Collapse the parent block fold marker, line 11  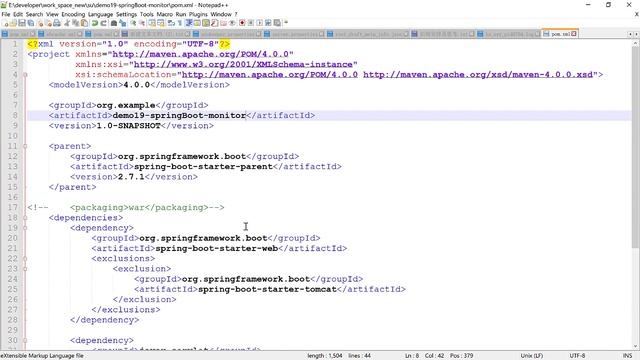pos(25,146)
